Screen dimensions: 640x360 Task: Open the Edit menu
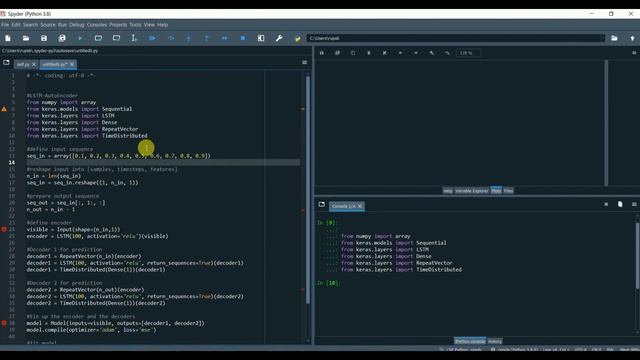tap(16, 25)
